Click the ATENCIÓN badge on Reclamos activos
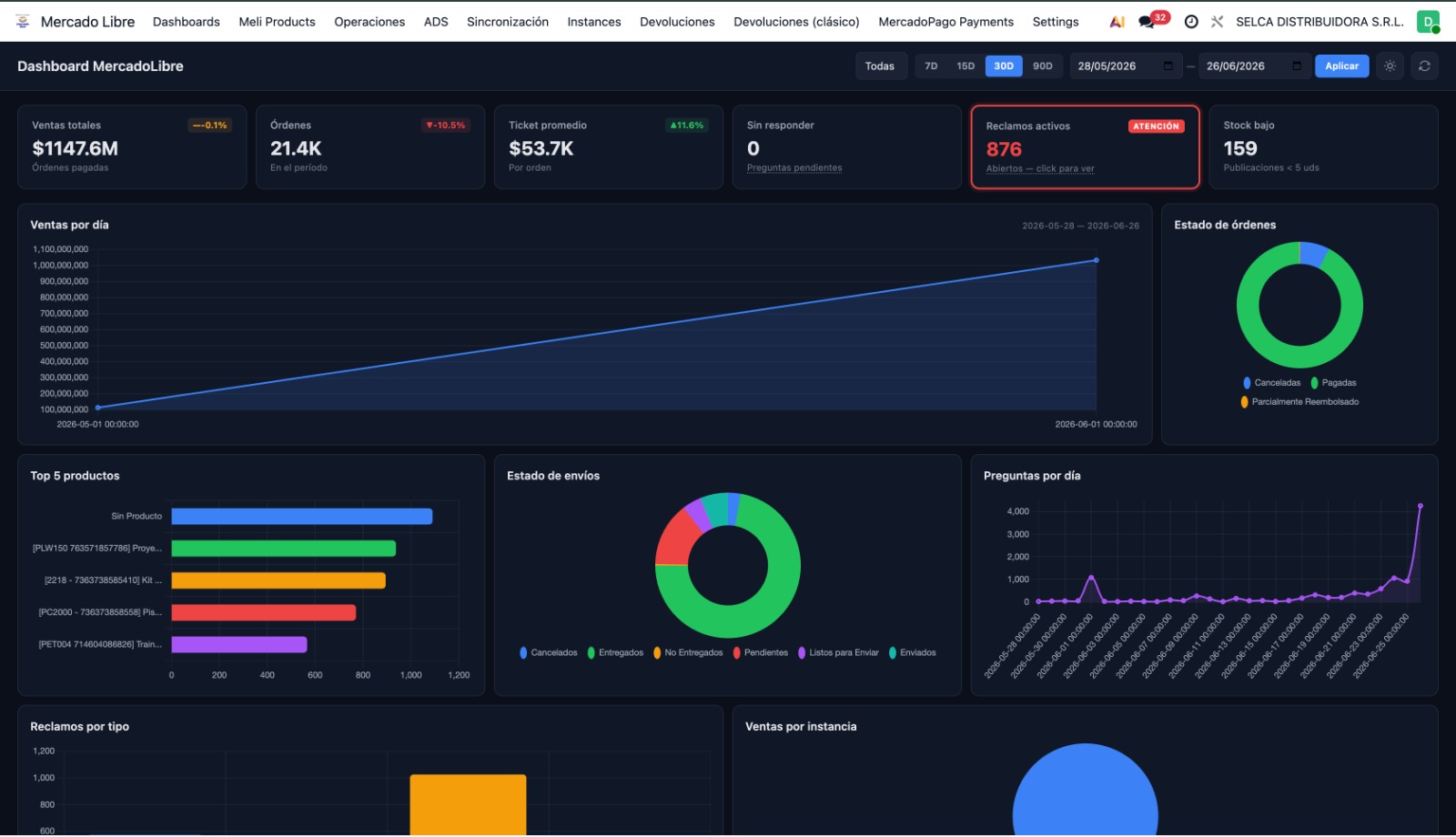This screenshot has height=837, width=1456. coord(1156,126)
